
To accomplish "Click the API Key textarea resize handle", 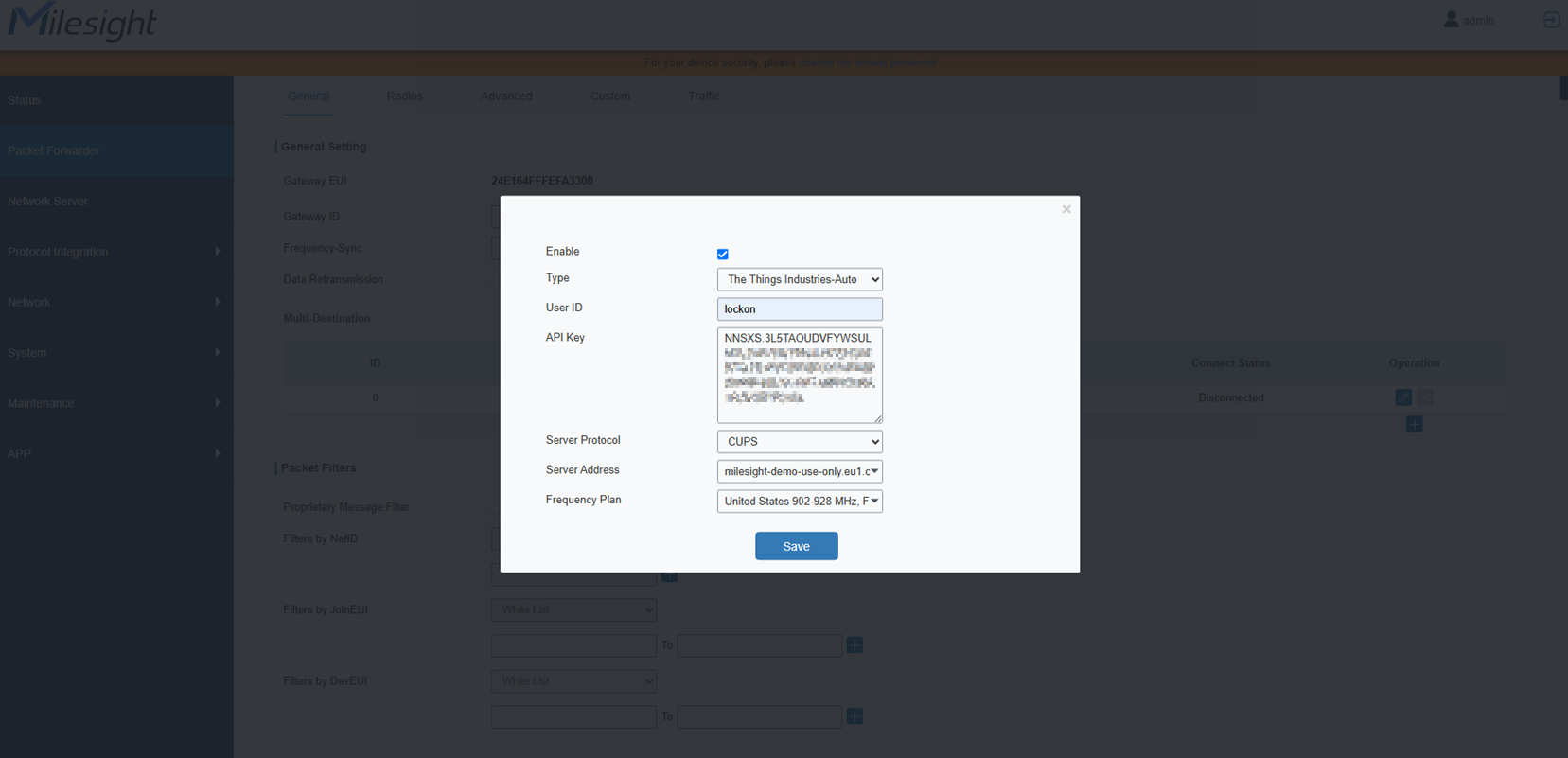I will 878,418.
